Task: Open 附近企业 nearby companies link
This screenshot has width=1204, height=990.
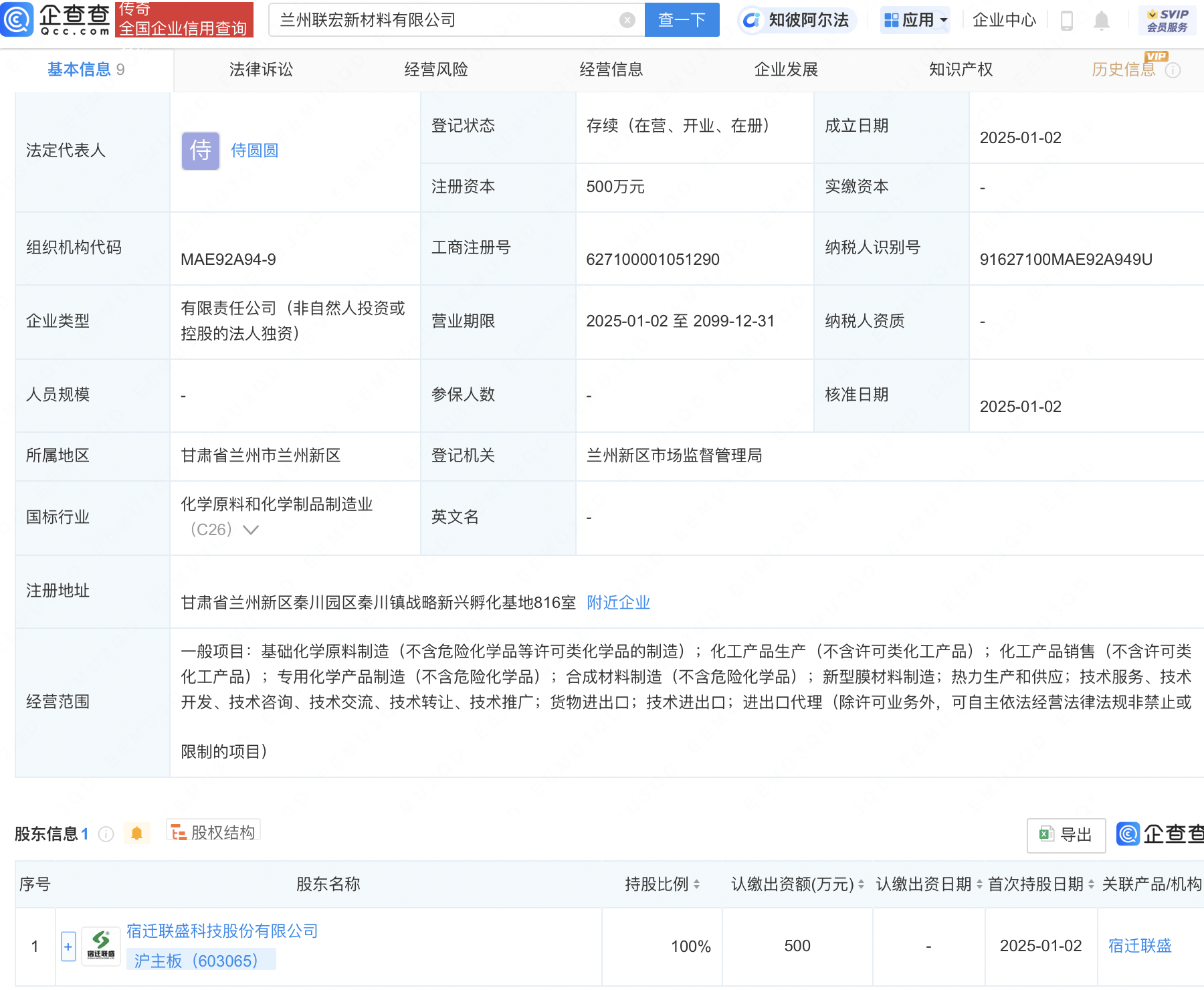Action: click(619, 603)
